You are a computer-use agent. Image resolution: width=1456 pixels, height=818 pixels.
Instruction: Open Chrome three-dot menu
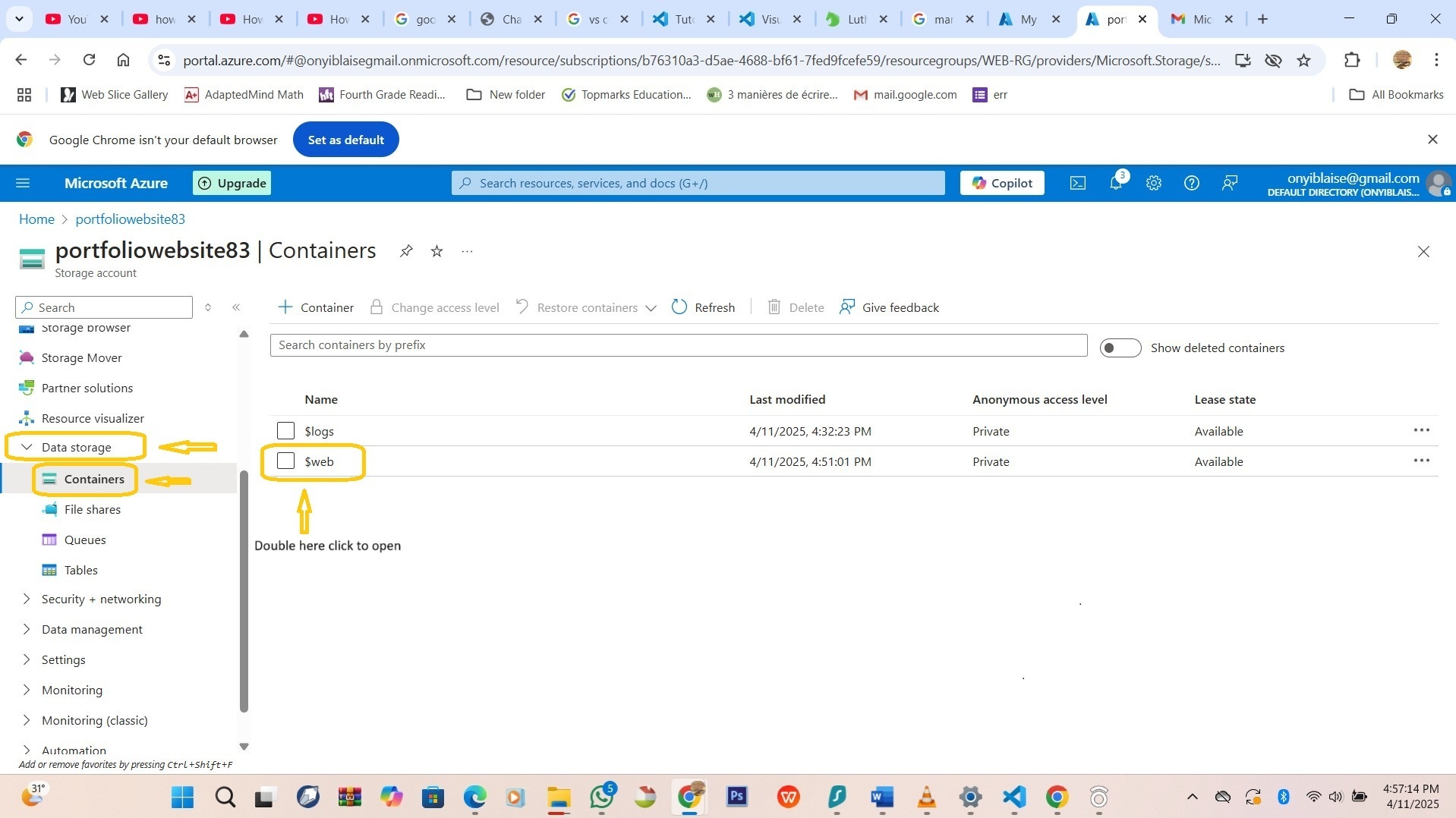(x=1436, y=60)
